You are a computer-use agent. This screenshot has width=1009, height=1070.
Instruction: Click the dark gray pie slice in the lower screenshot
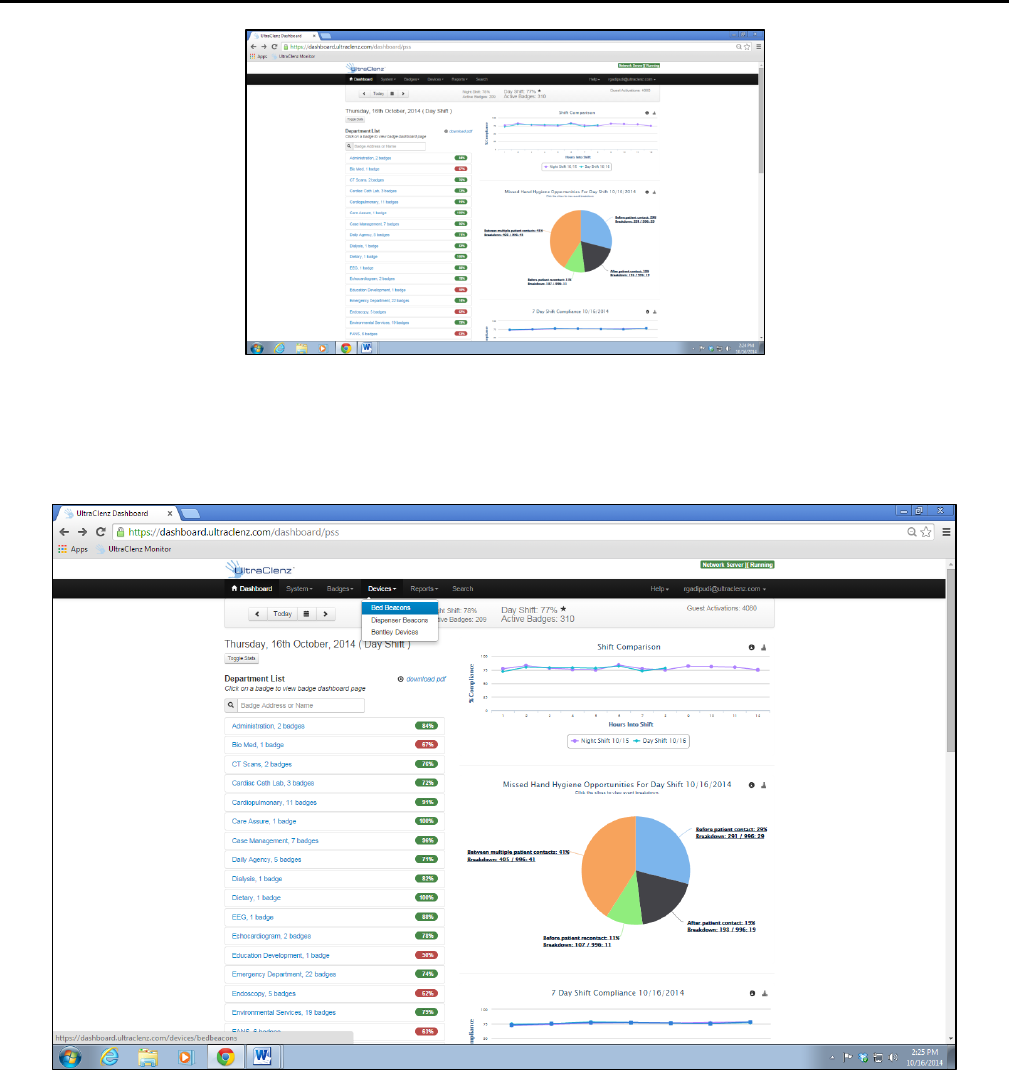660,895
